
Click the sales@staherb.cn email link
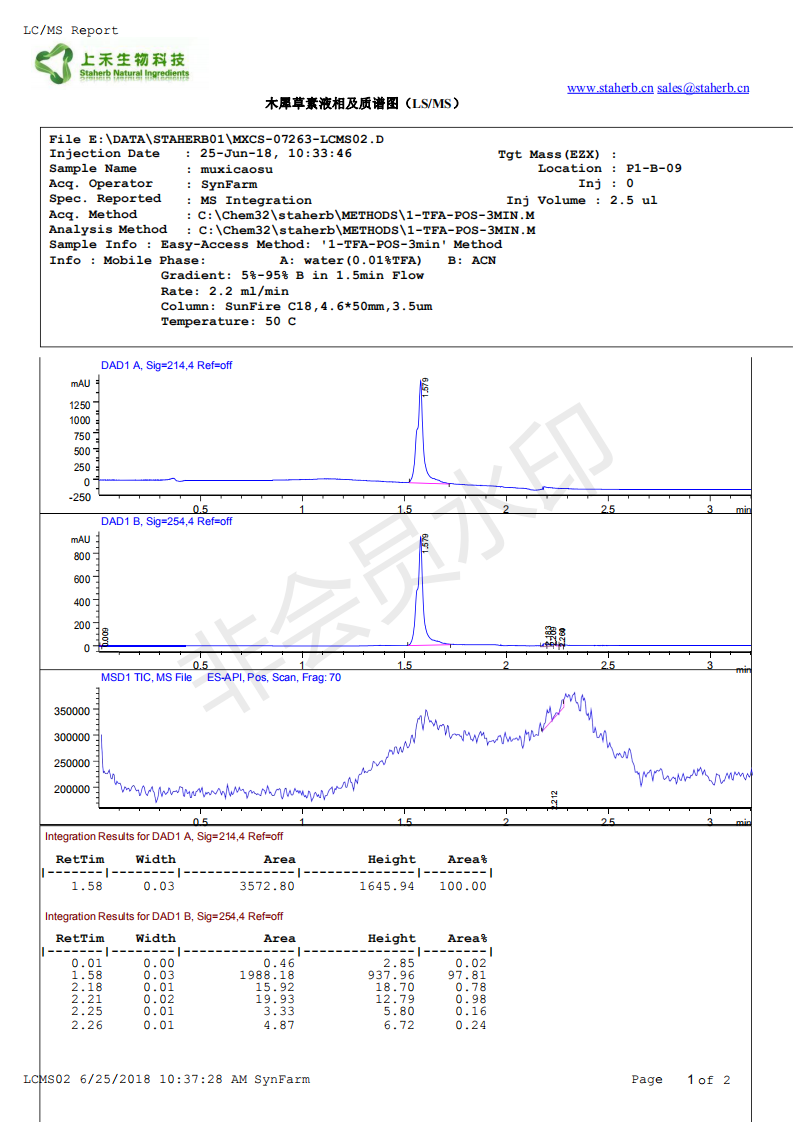click(x=703, y=88)
